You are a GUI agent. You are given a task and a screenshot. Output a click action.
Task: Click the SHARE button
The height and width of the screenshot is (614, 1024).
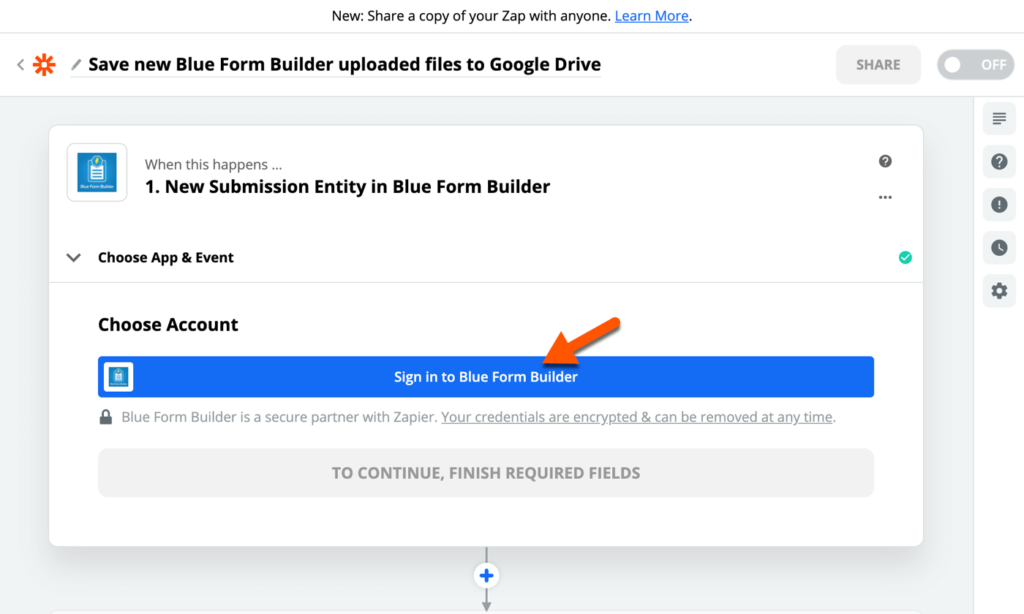[x=878, y=65]
